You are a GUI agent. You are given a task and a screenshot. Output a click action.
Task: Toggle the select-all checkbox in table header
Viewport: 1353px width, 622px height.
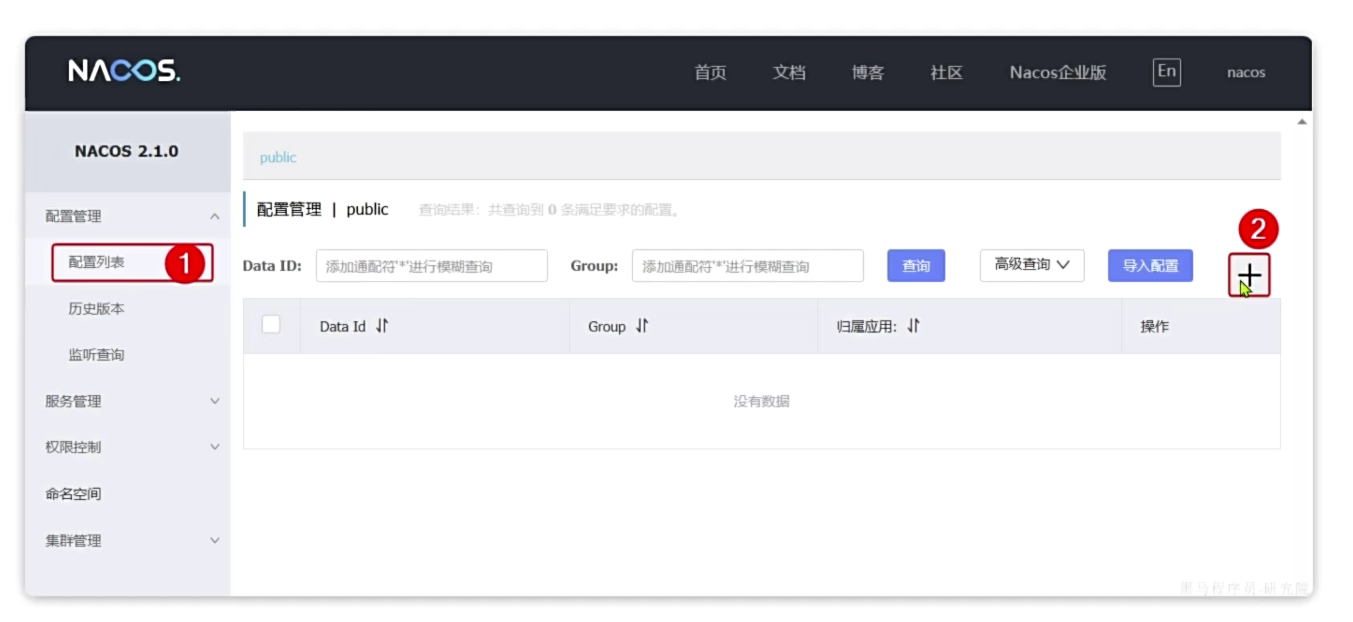[x=271, y=325]
